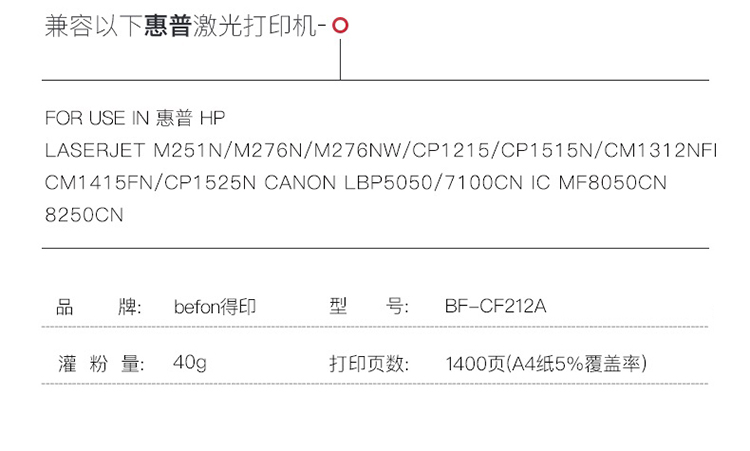Click the 品牌 label

[99, 307]
